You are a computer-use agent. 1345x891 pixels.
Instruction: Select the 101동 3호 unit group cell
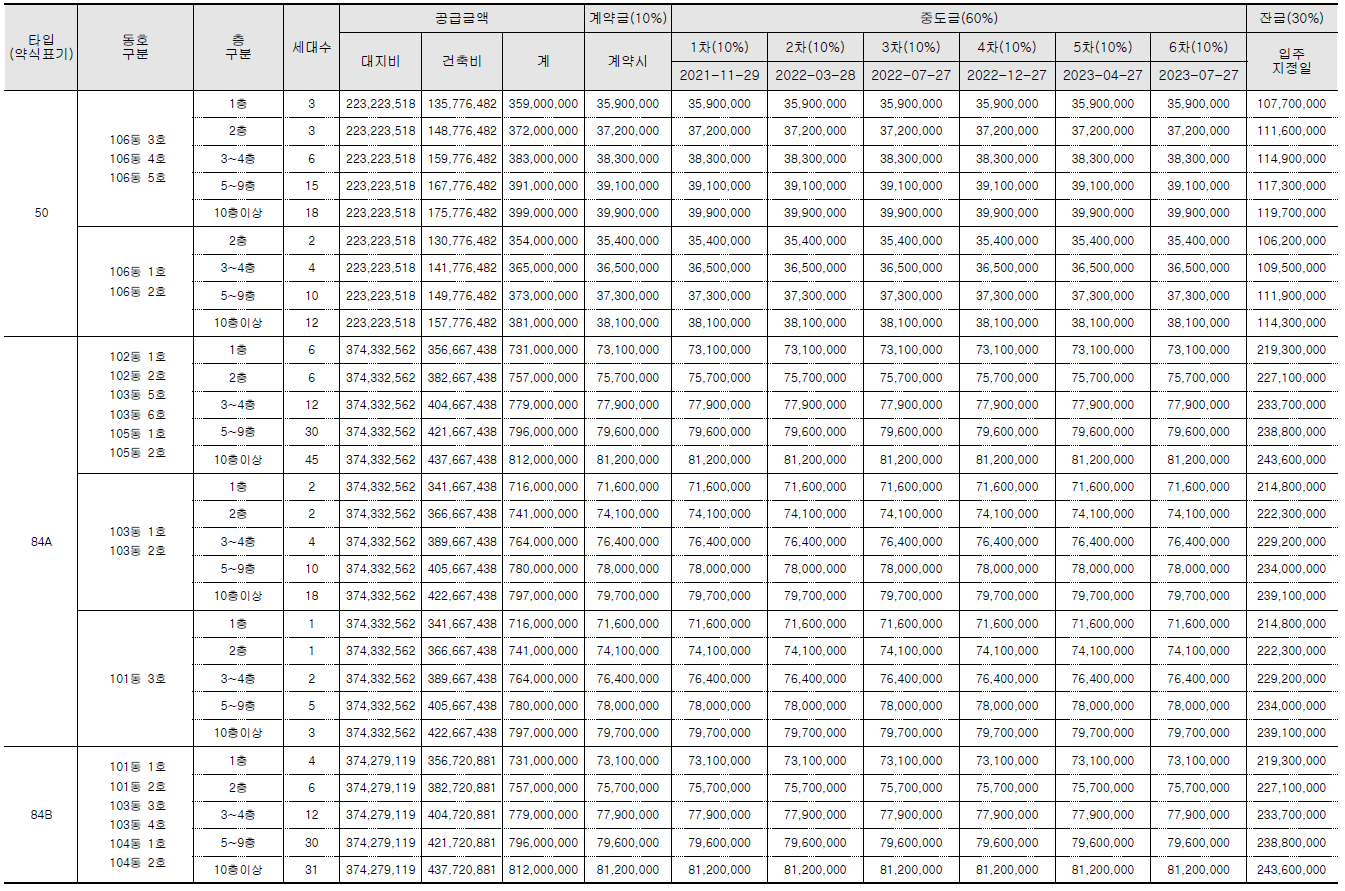136,678
